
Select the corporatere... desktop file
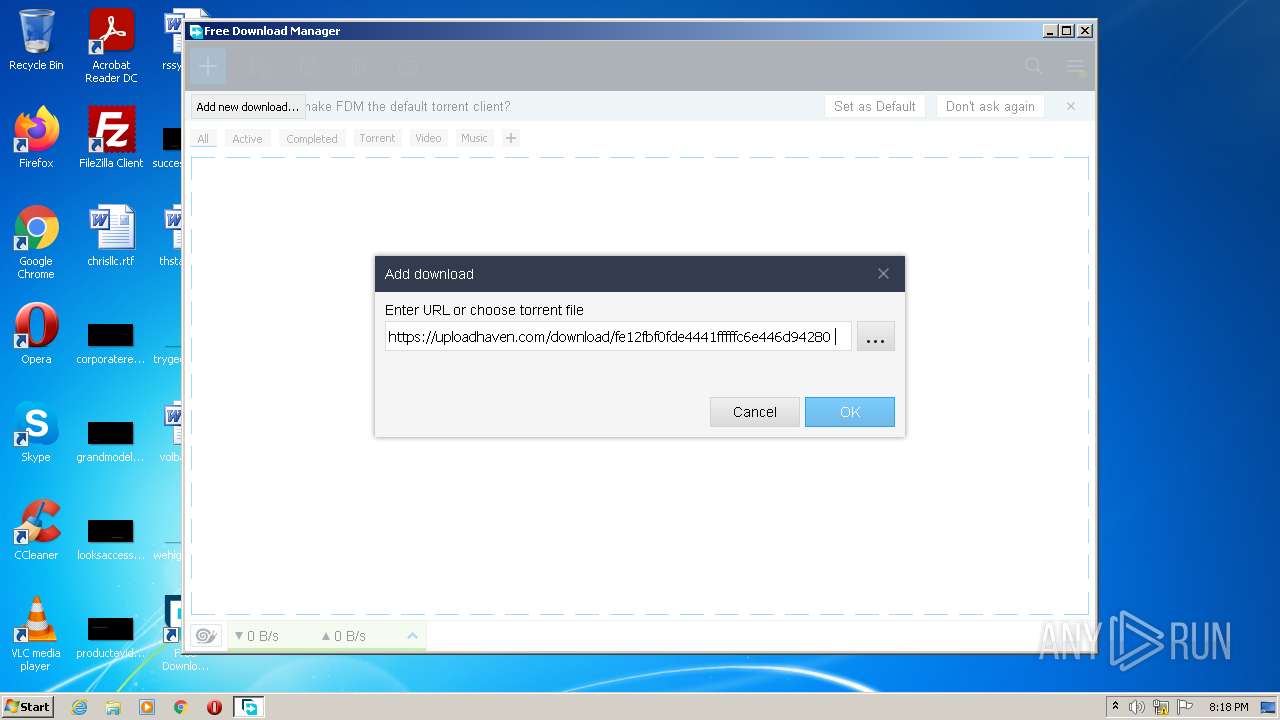[111, 341]
